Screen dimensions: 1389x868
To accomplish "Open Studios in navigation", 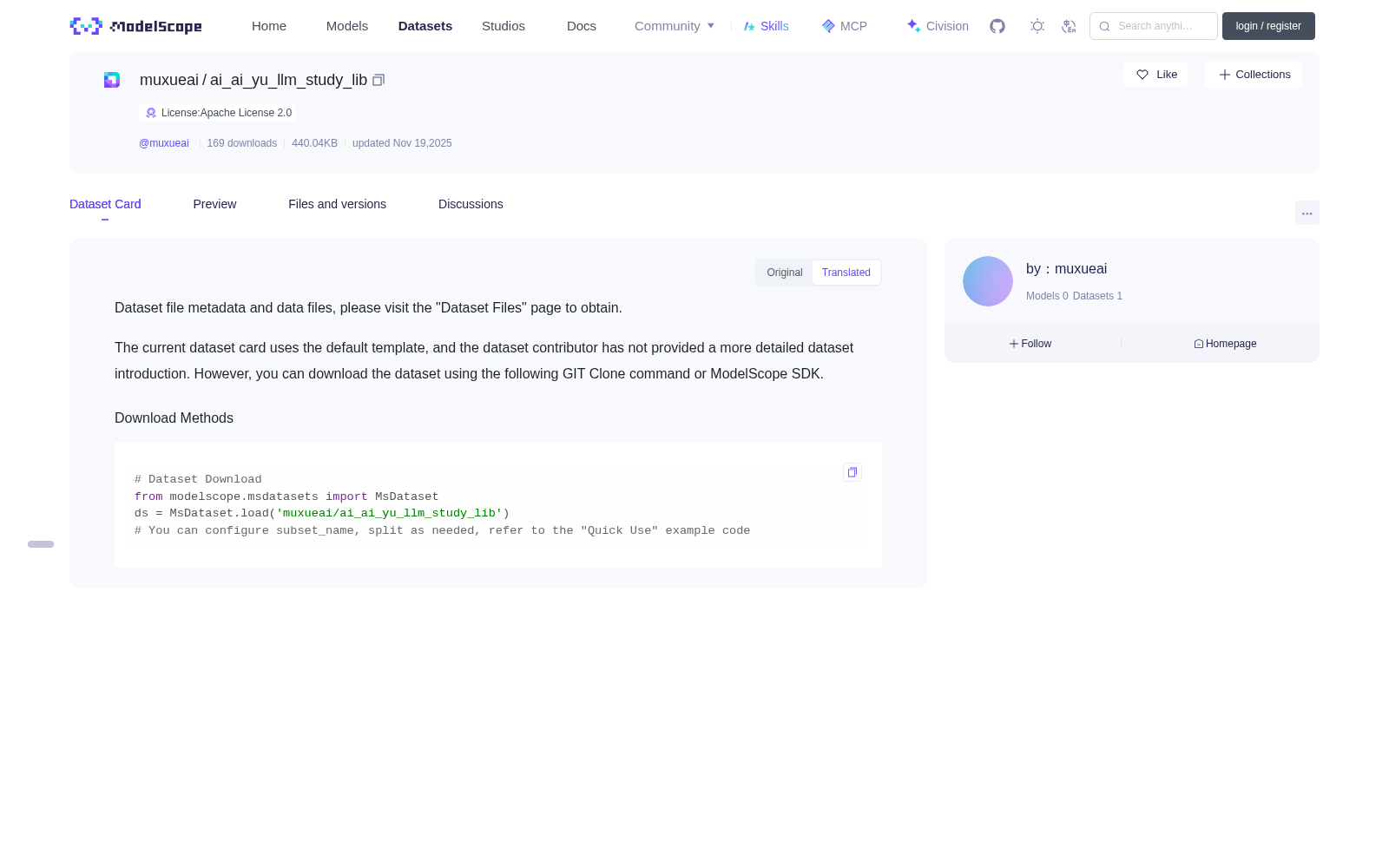I will coord(504,26).
